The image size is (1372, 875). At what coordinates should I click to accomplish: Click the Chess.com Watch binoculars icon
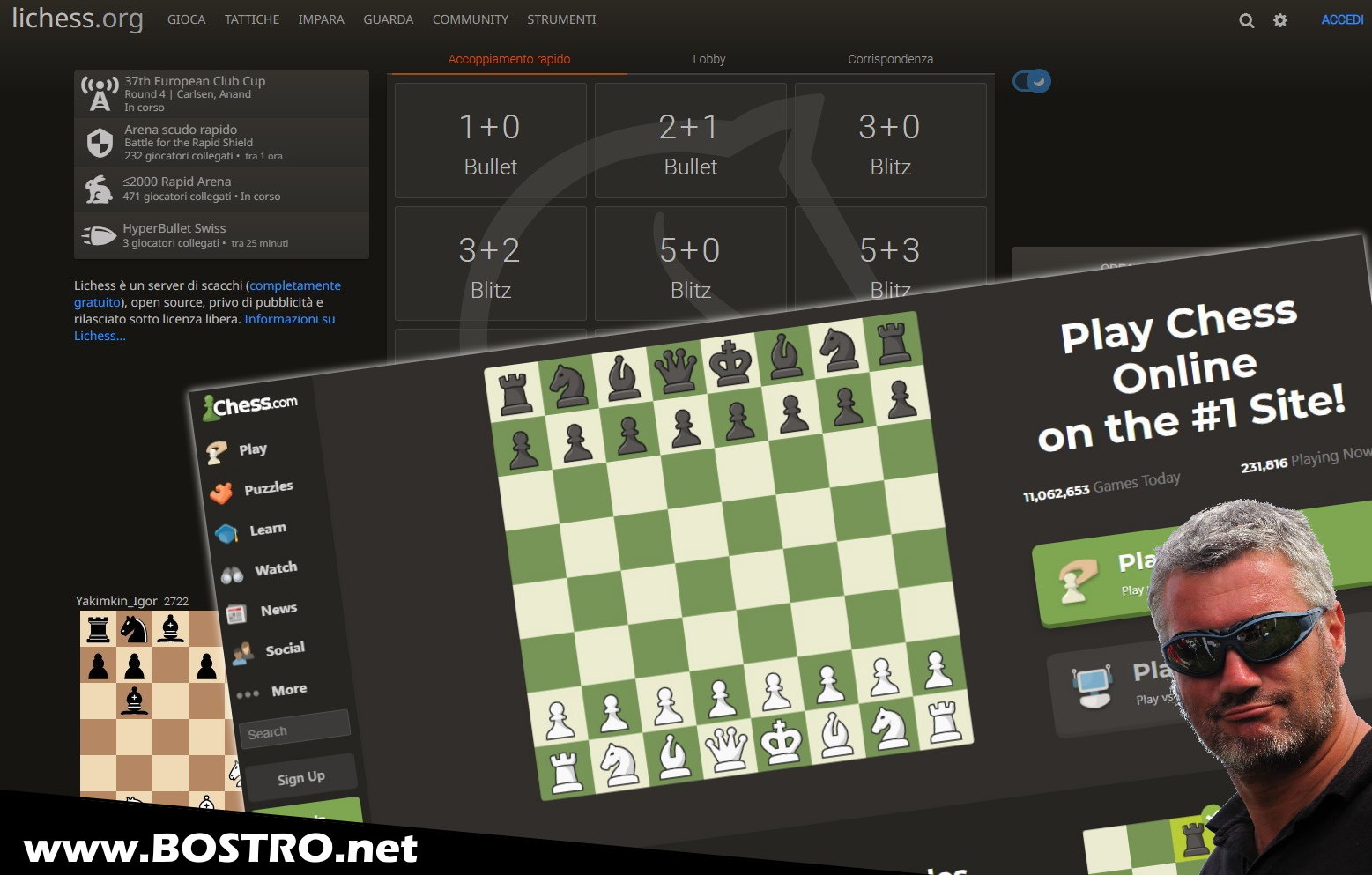click(x=232, y=575)
